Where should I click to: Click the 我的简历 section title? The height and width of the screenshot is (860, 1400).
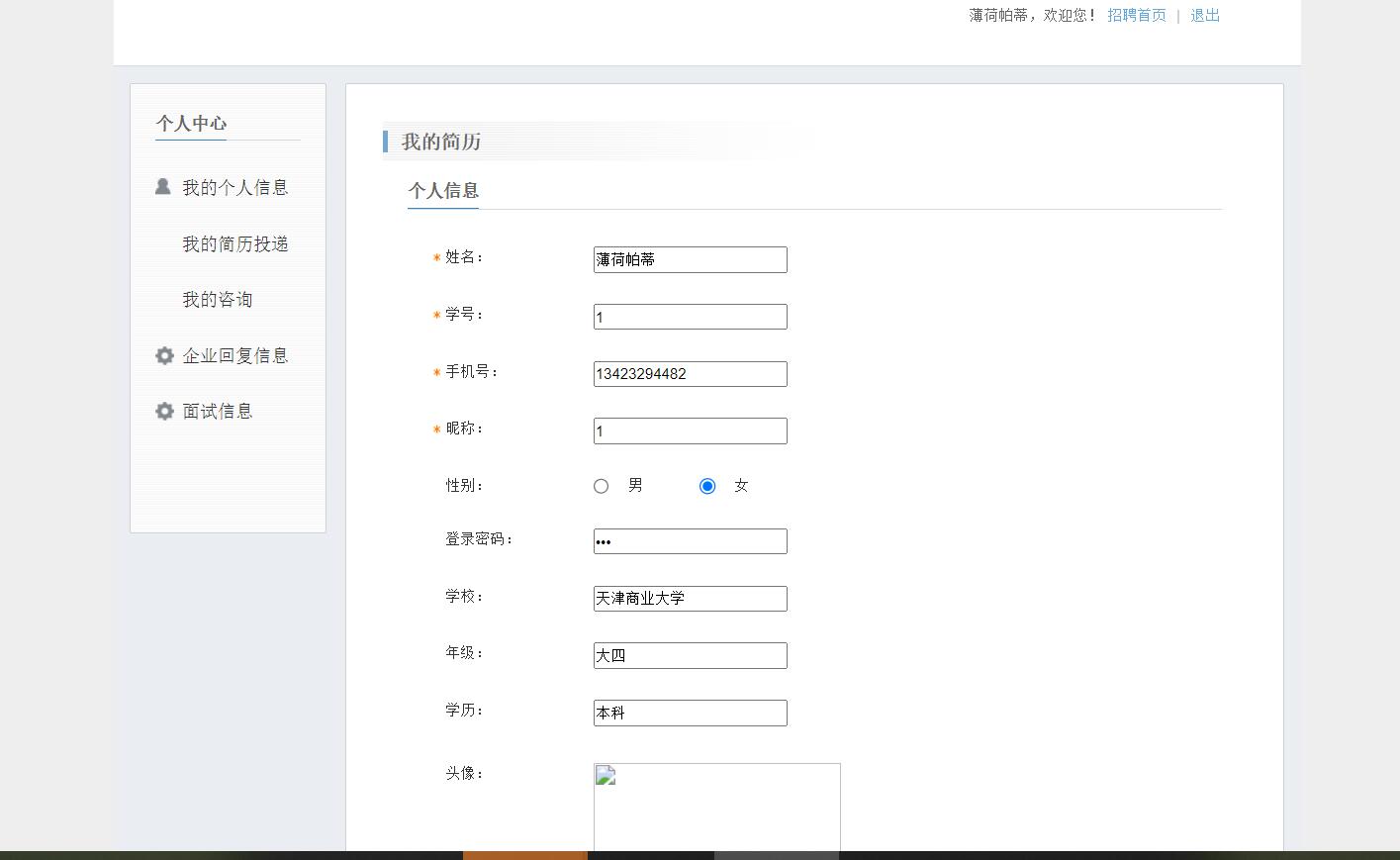[x=441, y=142]
